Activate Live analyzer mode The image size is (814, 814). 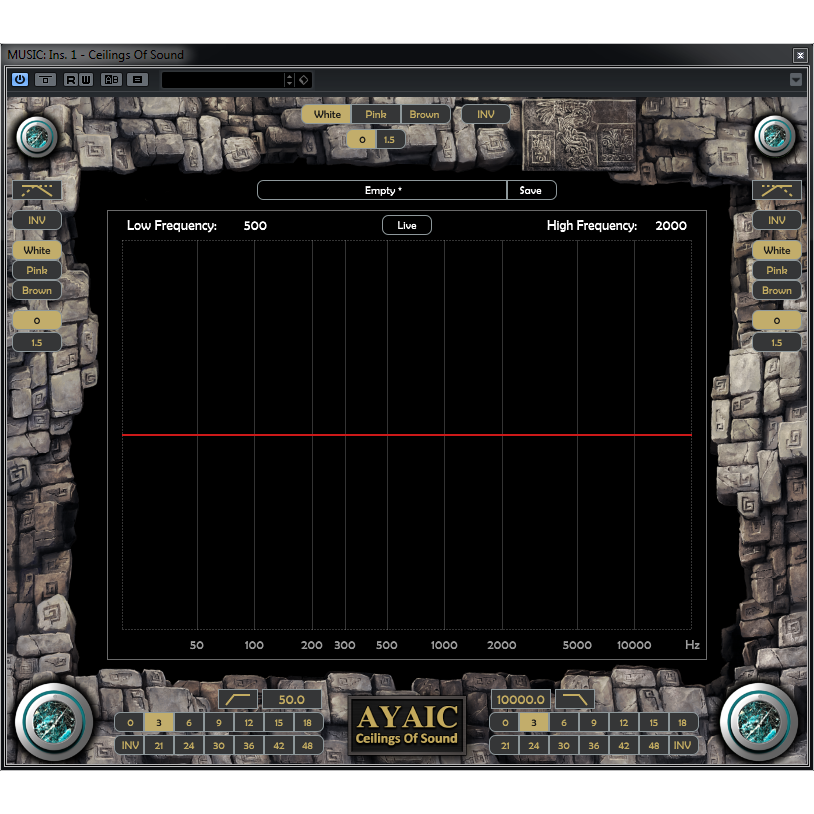click(x=406, y=225)
